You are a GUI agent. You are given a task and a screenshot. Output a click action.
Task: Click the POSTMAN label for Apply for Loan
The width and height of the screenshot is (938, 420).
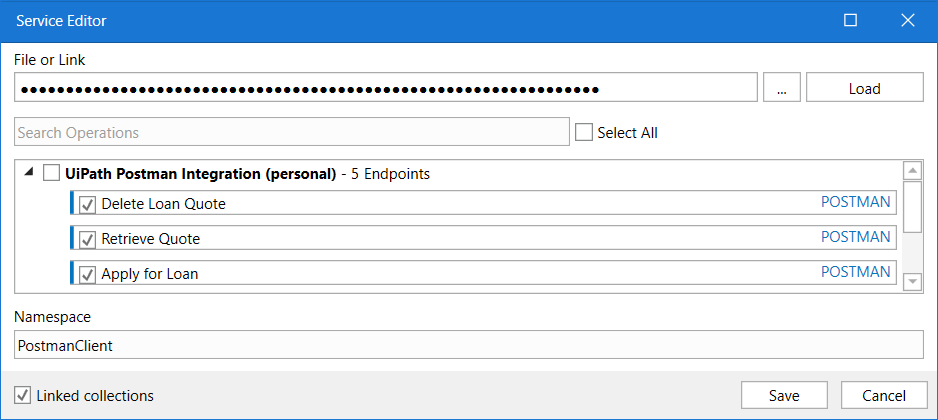click(x=855, y=272)
